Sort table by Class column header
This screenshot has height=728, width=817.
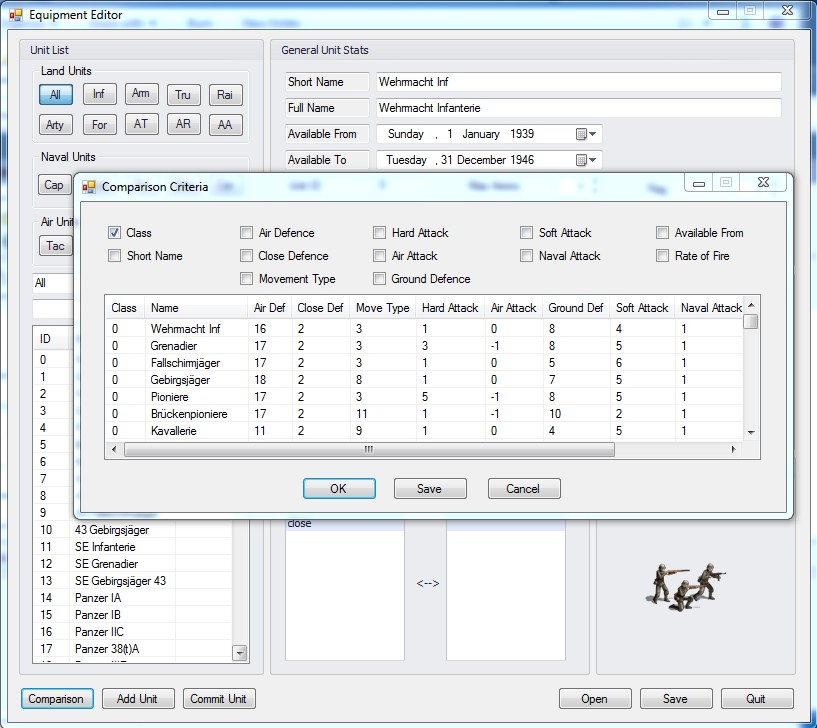click(125, 308)
